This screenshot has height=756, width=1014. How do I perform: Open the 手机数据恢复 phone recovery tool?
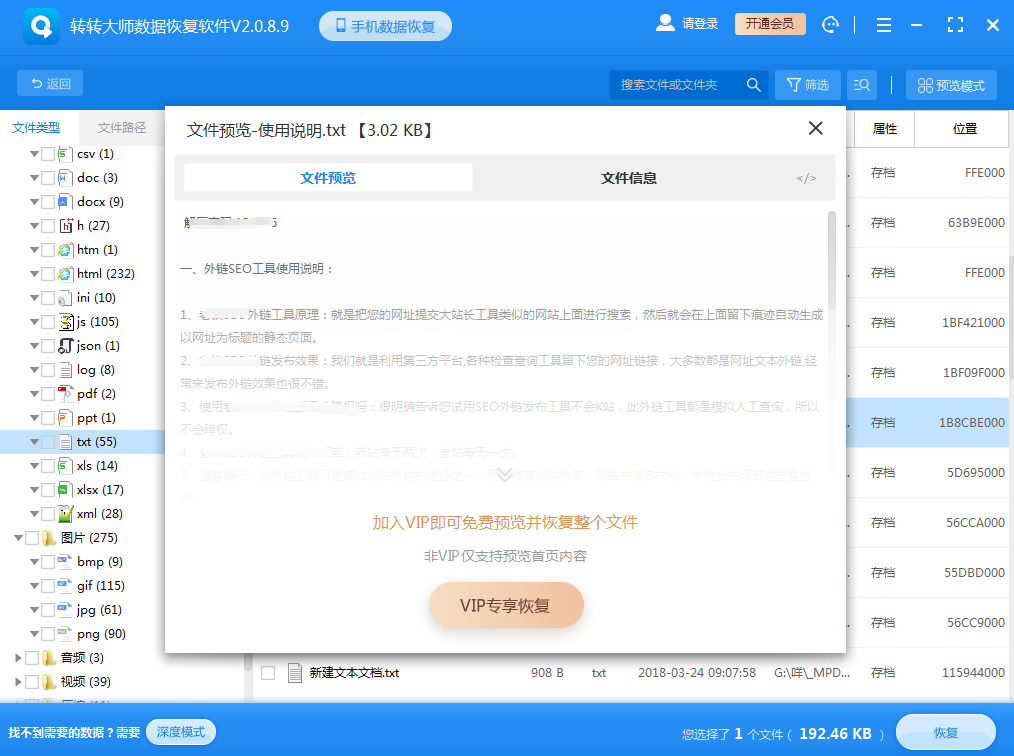coord(385,25)
